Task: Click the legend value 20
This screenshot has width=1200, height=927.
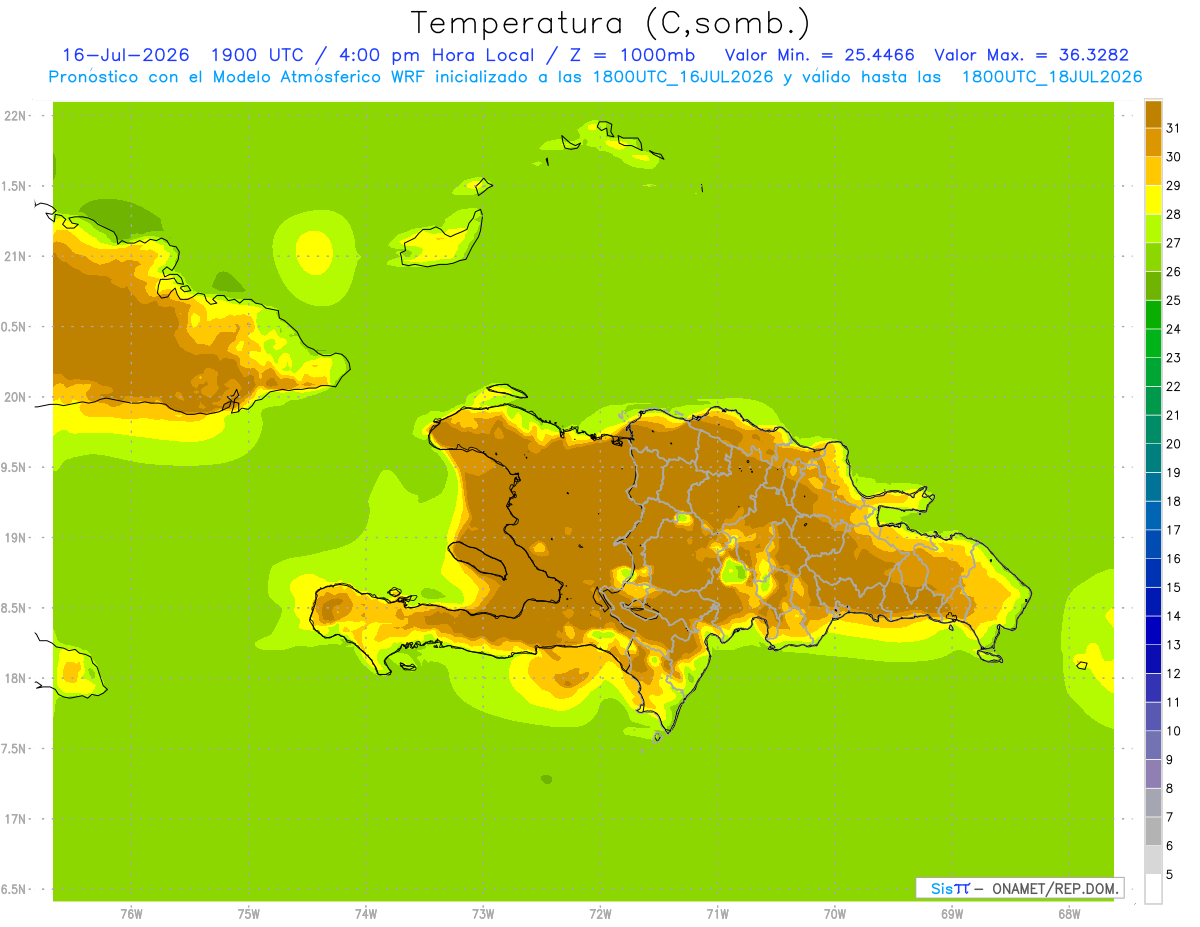Action: click(1173, 444)
